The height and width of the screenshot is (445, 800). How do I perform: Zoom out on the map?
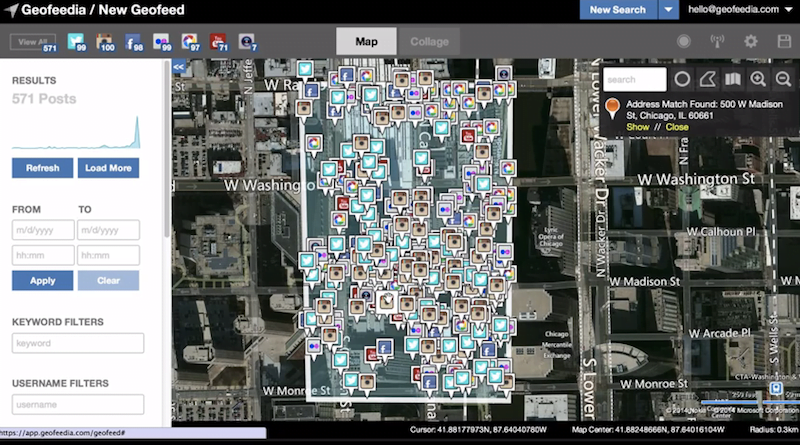783,79
